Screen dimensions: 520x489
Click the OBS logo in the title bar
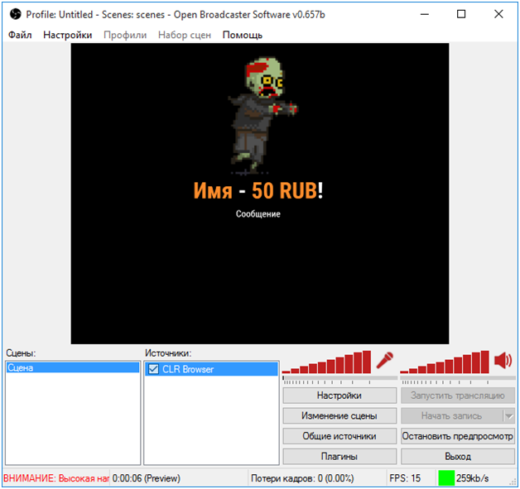pos(15,14)
